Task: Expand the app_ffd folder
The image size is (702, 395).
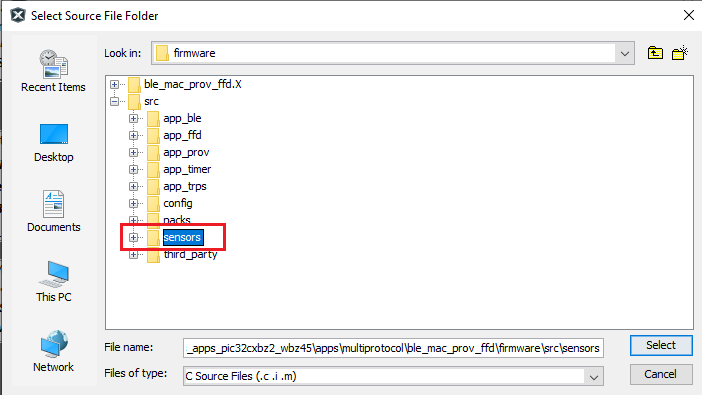Action: 133,135
